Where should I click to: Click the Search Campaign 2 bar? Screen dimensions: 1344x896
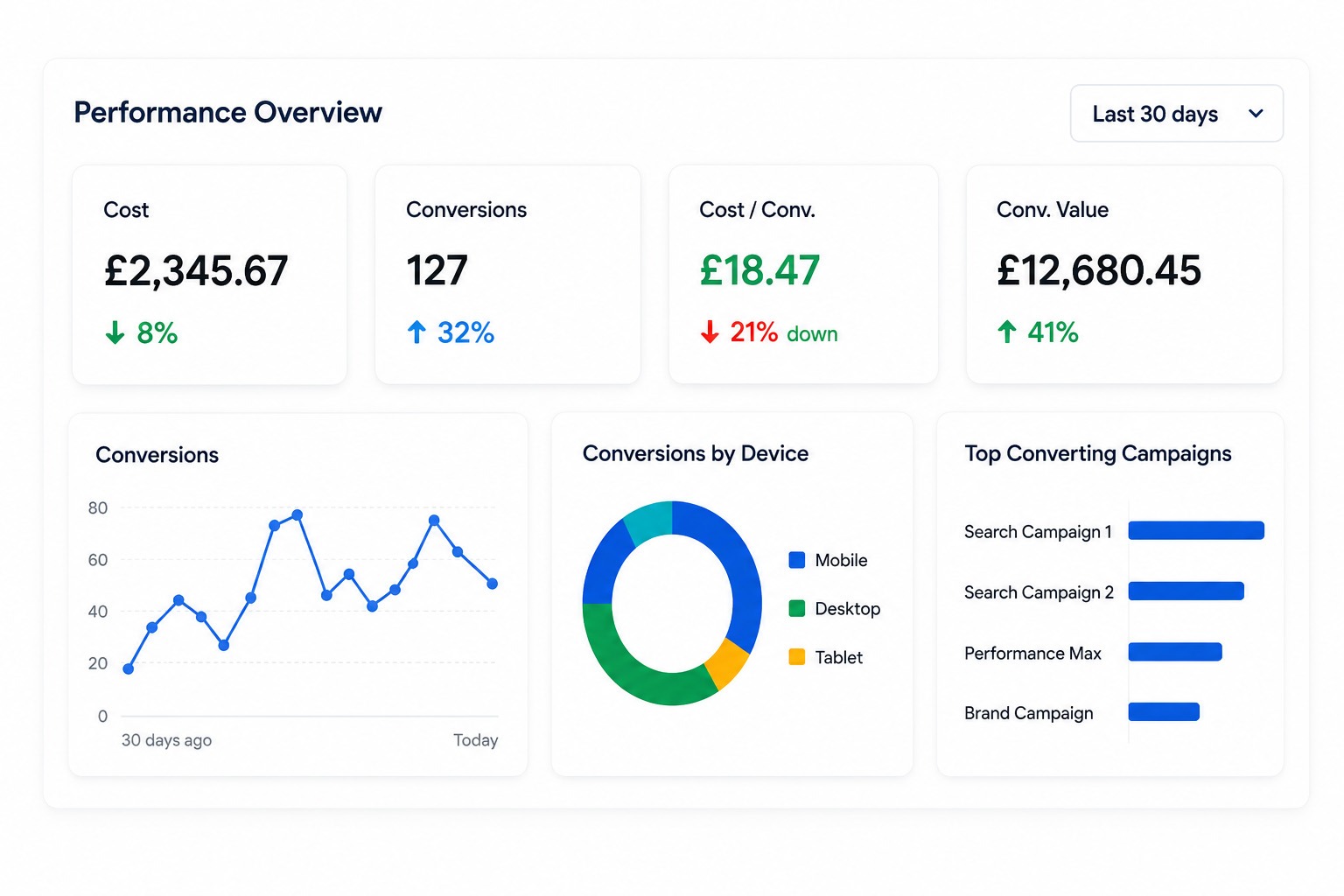click(x=1186, y=591)
